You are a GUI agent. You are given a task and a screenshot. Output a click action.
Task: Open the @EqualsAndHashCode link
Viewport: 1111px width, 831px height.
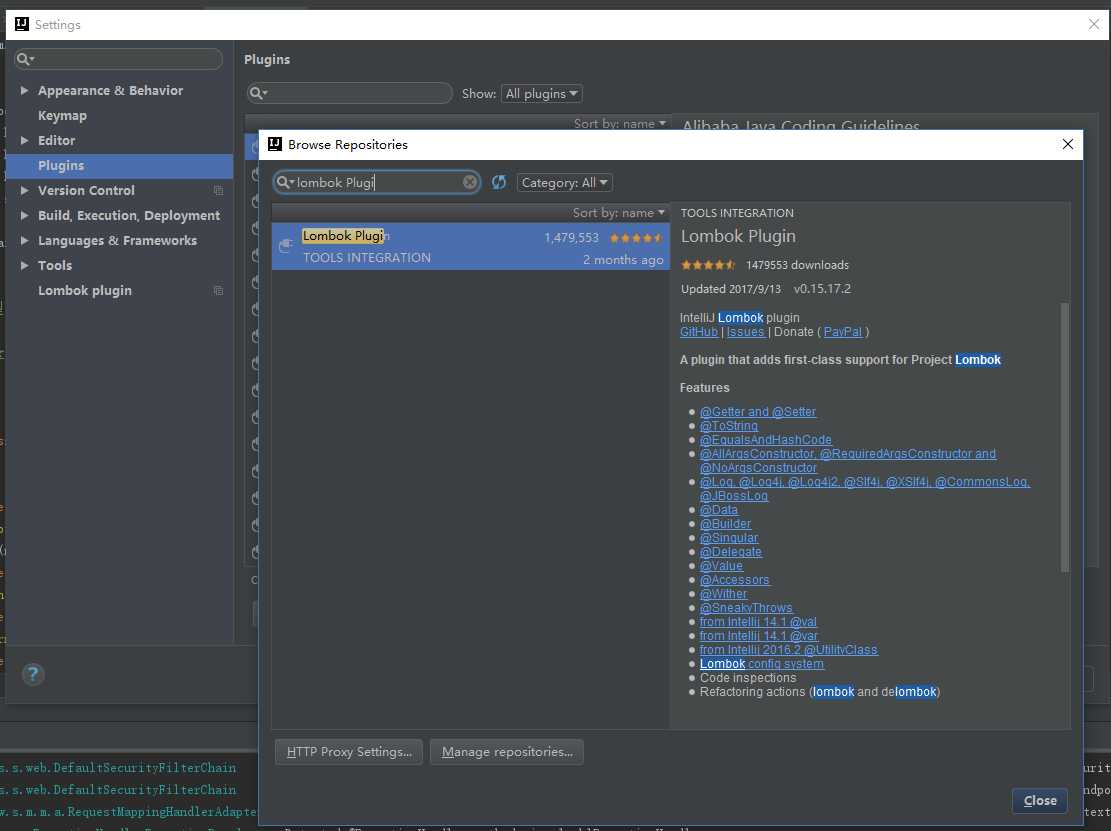point(765,440)
